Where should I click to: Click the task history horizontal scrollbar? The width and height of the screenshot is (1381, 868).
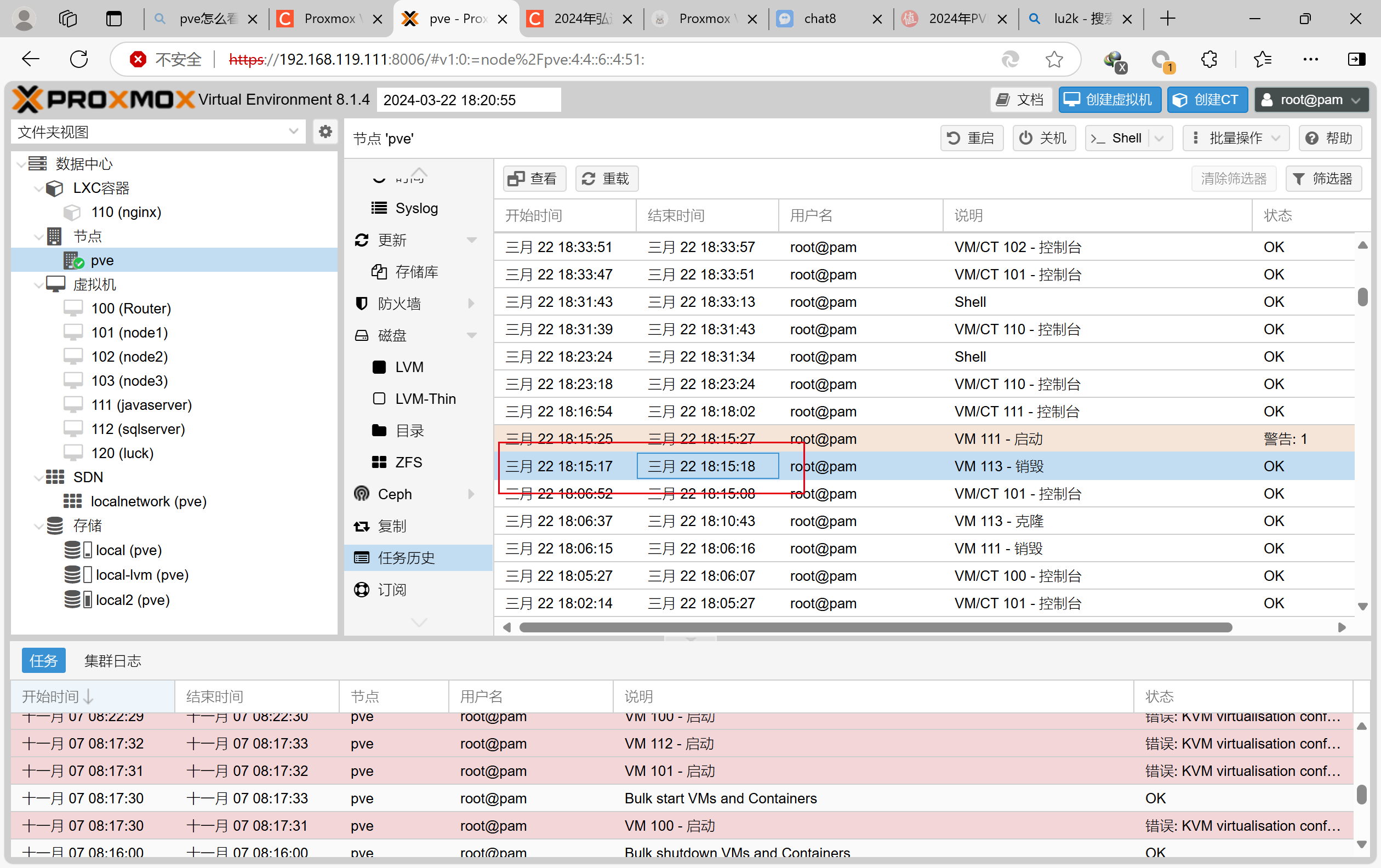875,627
